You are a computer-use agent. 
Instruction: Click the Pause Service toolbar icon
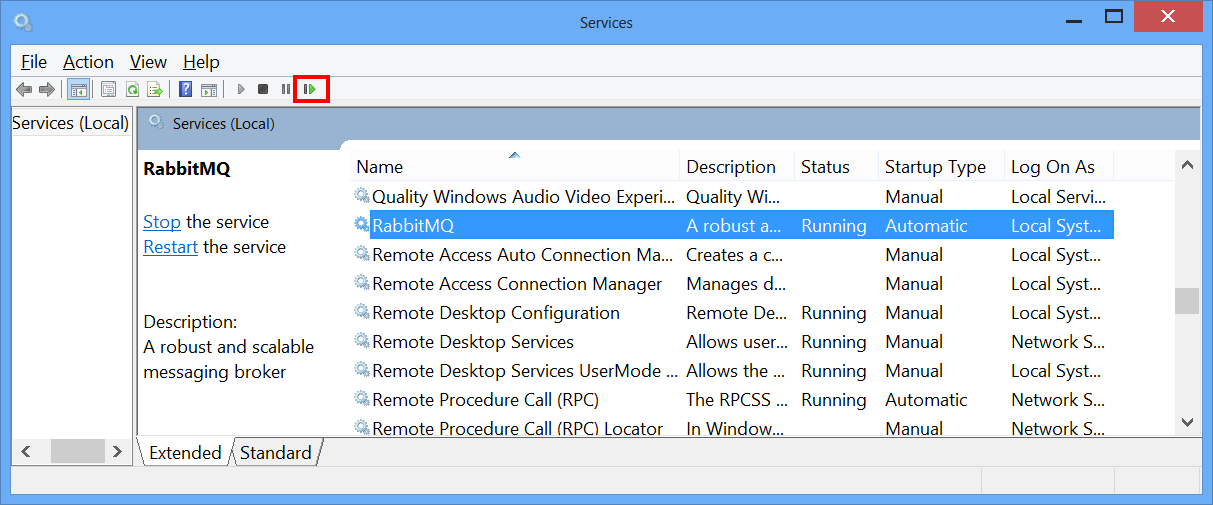[286, 90]
